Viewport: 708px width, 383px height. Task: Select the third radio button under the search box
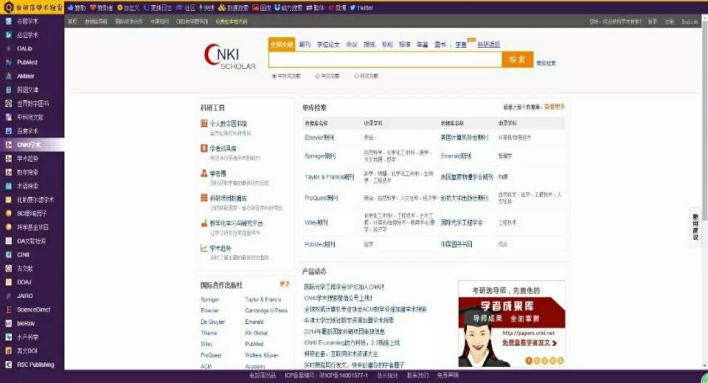tap(356, 76)
